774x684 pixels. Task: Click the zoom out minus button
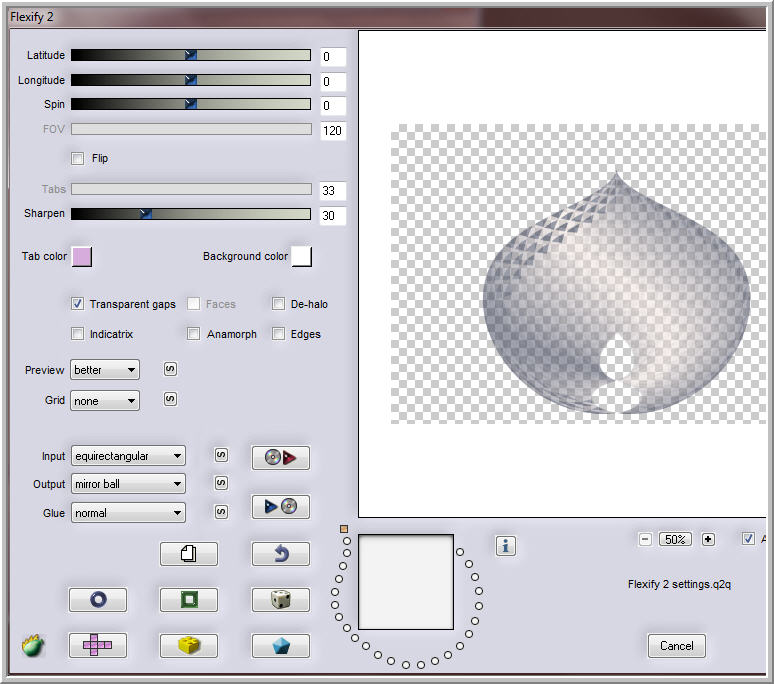coord(645,539)
